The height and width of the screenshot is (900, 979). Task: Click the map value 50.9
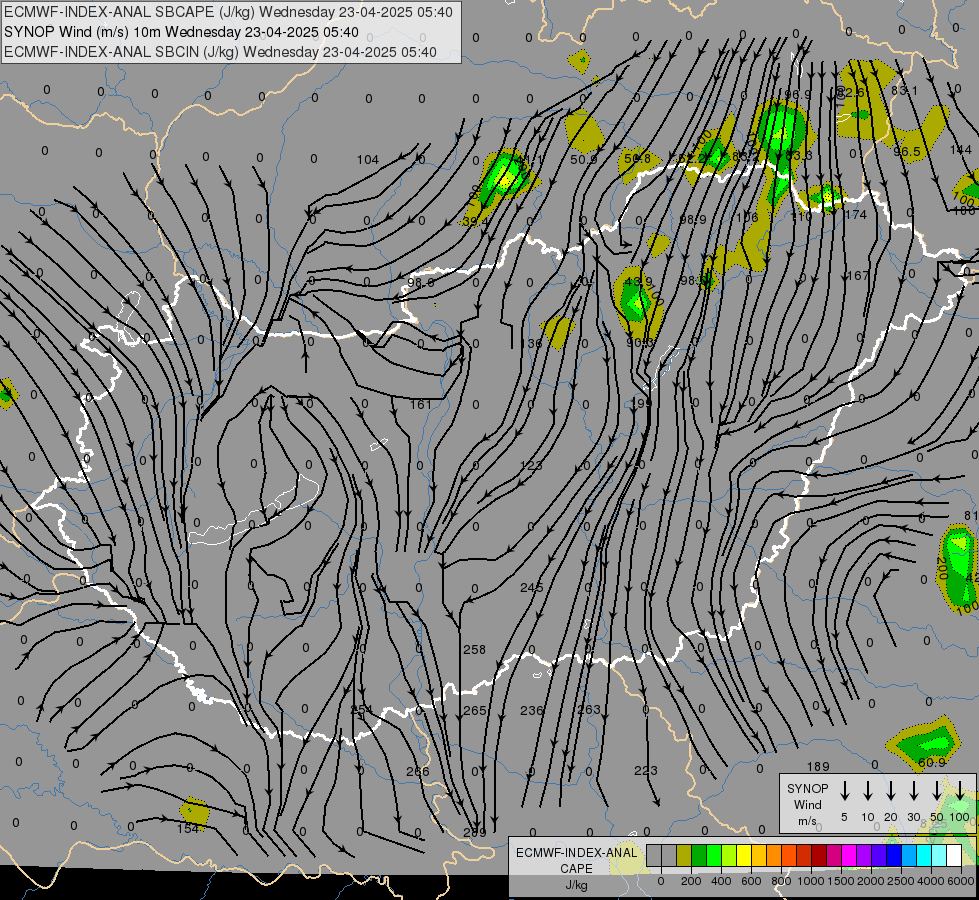(x=584, y=160)
